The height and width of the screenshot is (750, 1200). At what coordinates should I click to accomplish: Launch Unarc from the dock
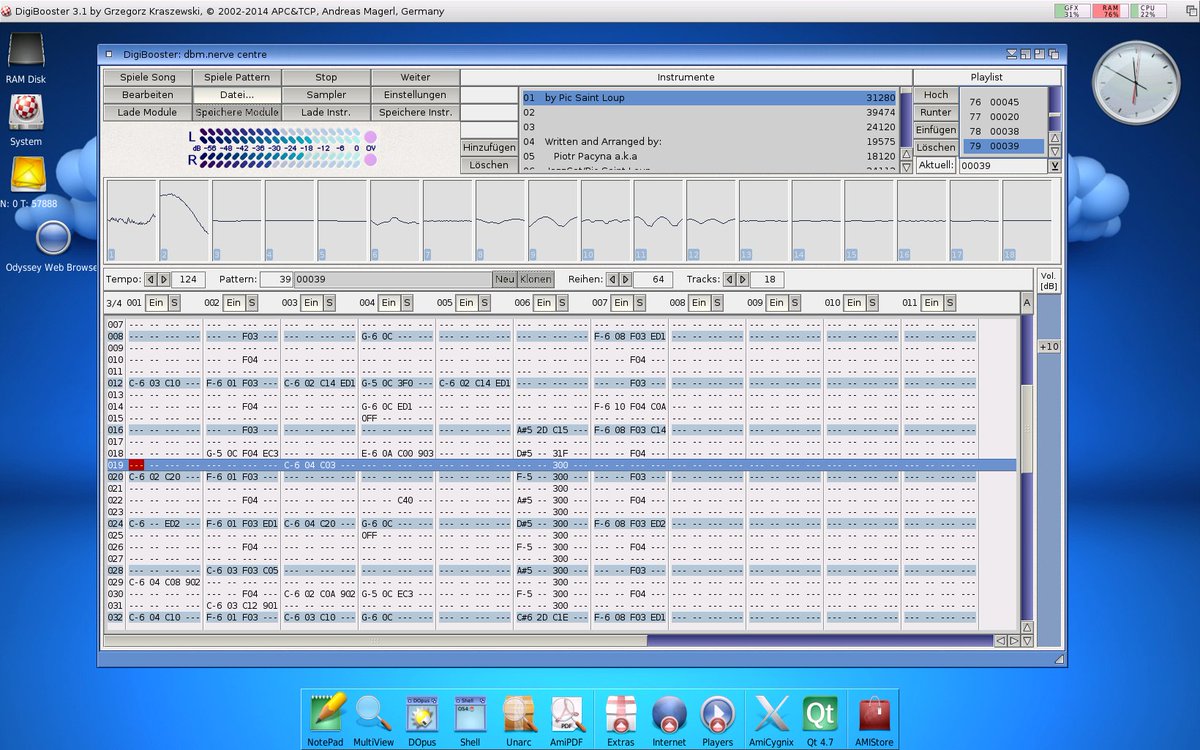click(x=517, y=719)
